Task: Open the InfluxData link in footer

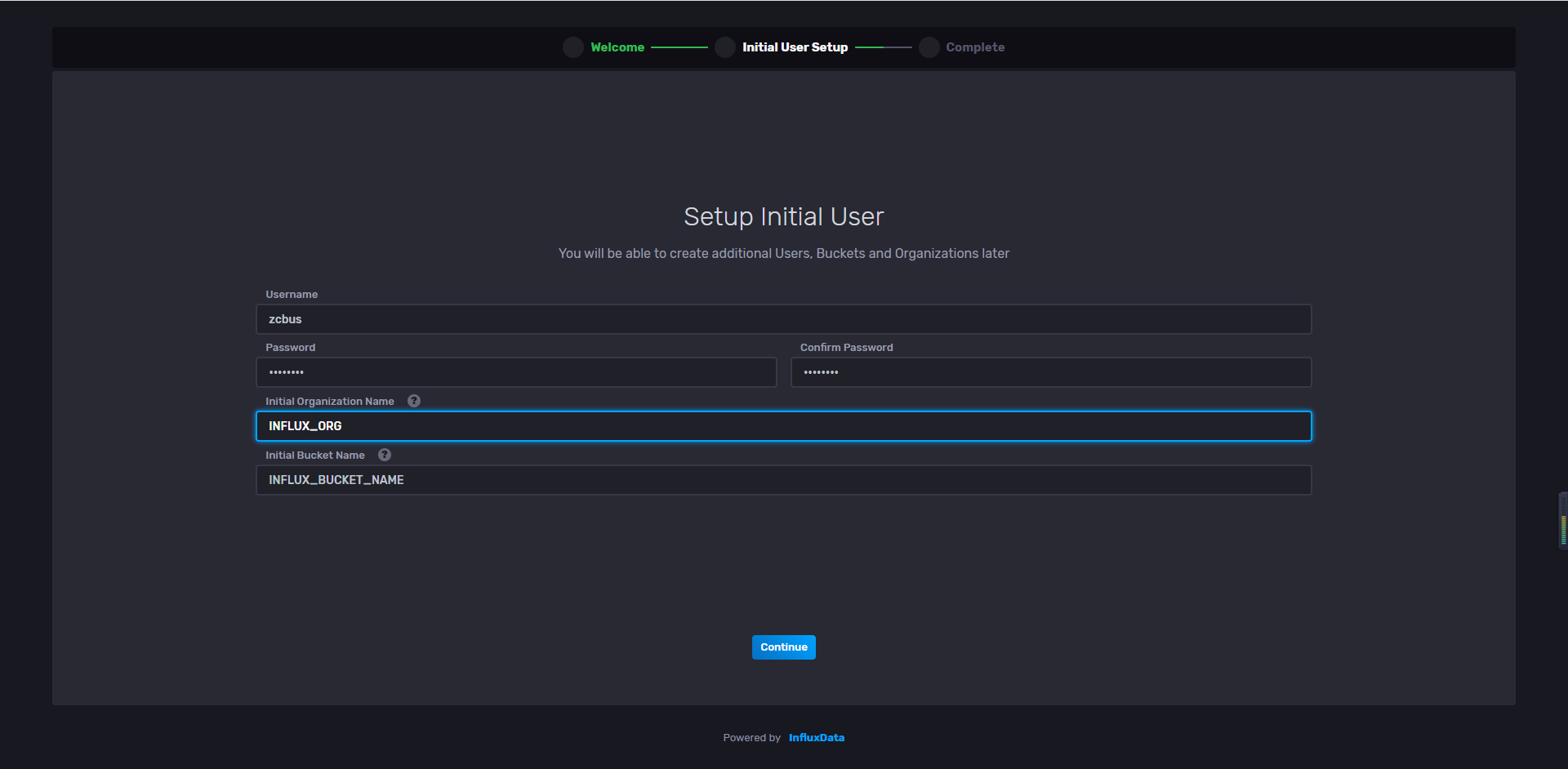Action: tap(816, 737)
